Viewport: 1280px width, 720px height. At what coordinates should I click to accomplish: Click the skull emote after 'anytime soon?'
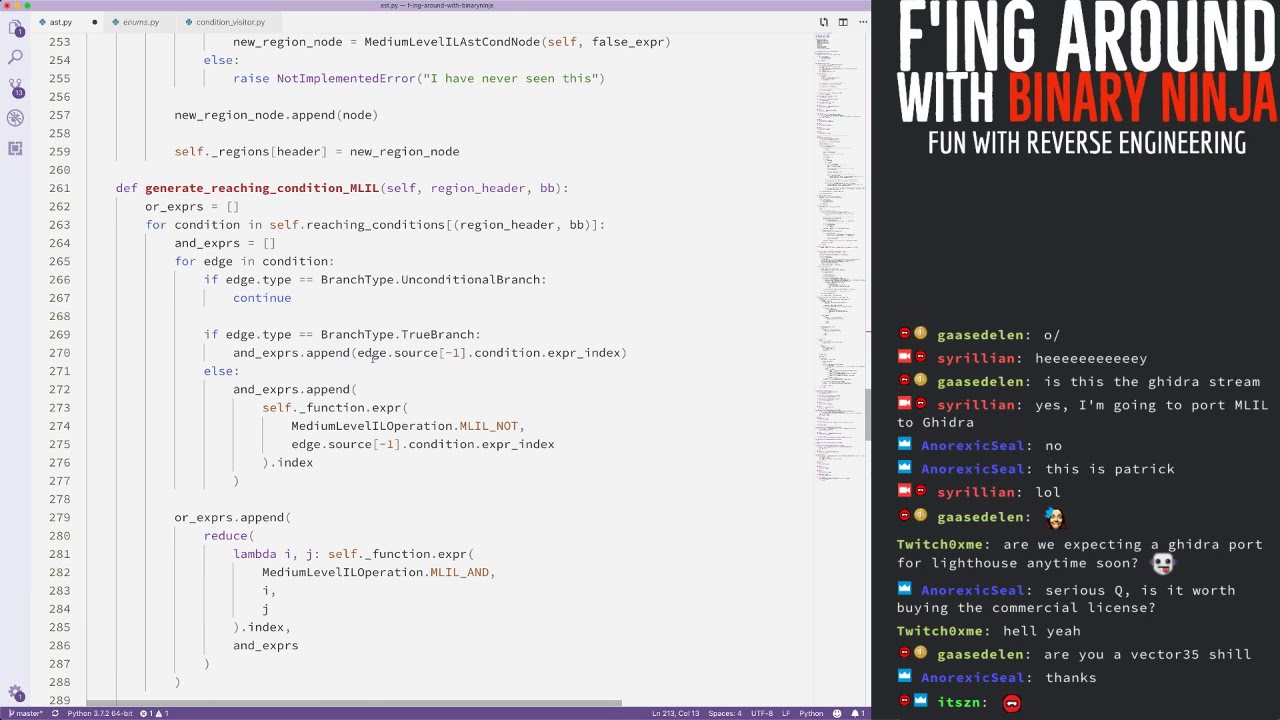point(1161,563)
